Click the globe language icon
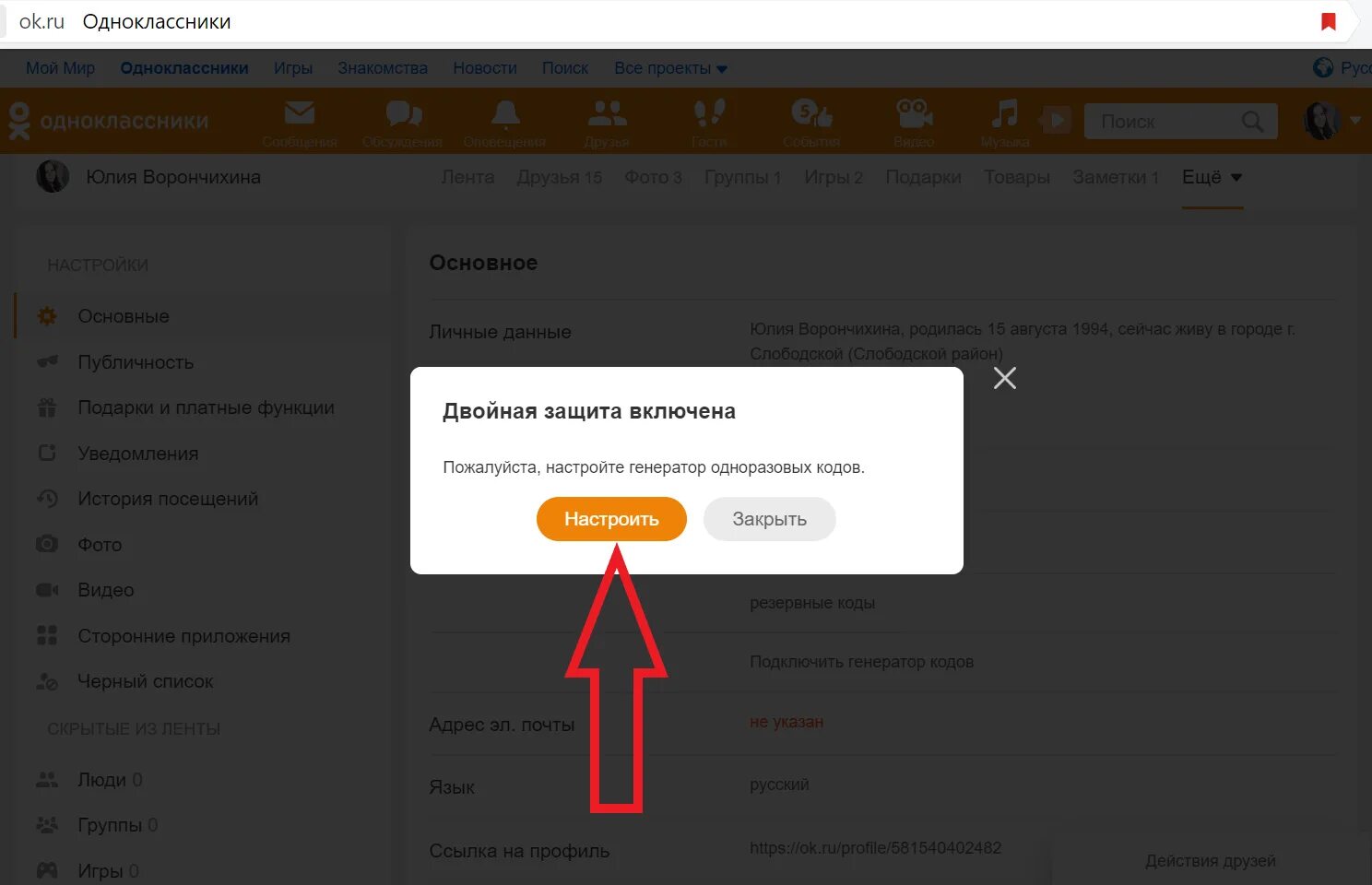Screen dimensions: 1372x885 click(1323, 67)
